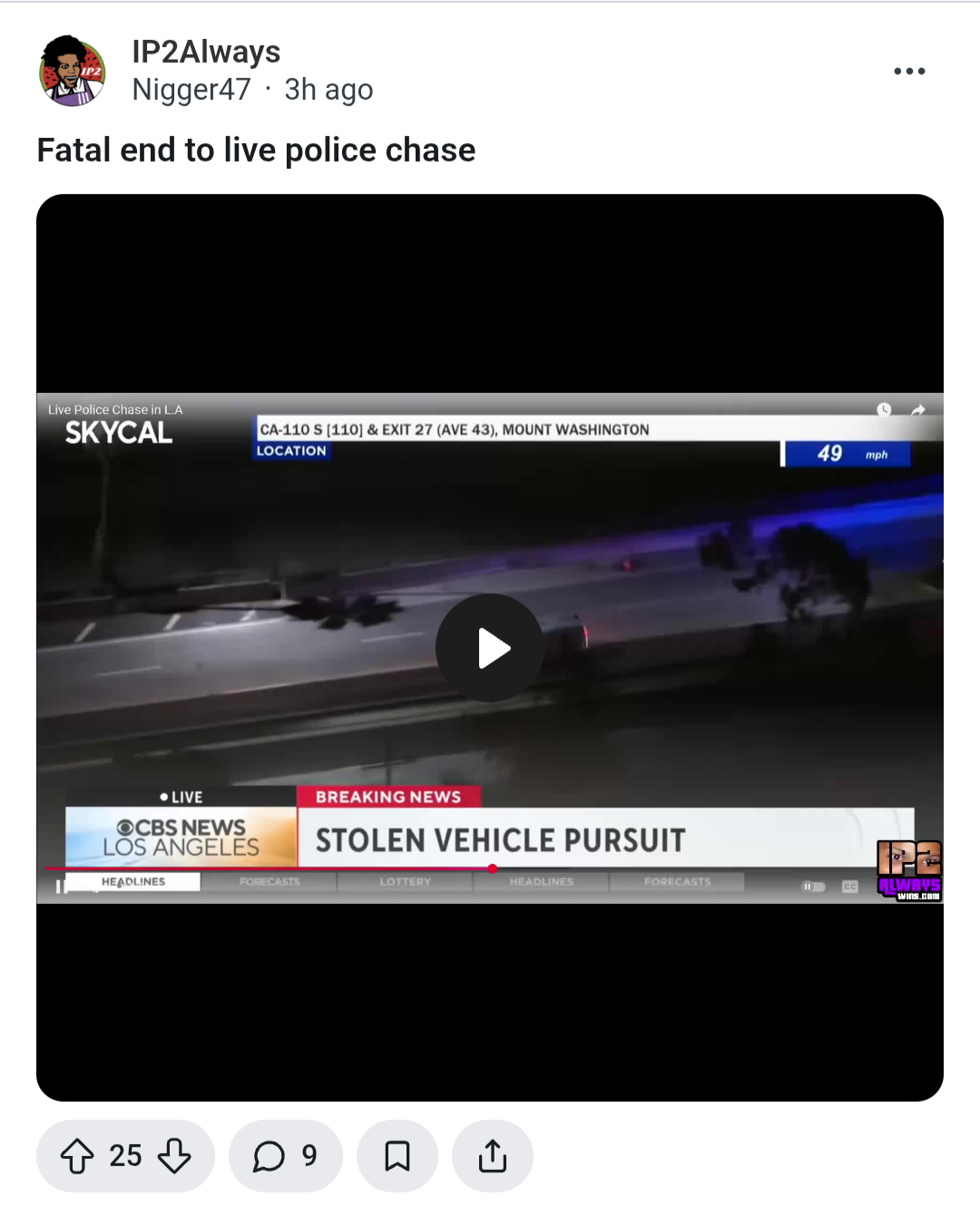The image size is (980, 1216).
Task: Toggle the autoplay switch in embedded player
Action: (x=813, y=887)
